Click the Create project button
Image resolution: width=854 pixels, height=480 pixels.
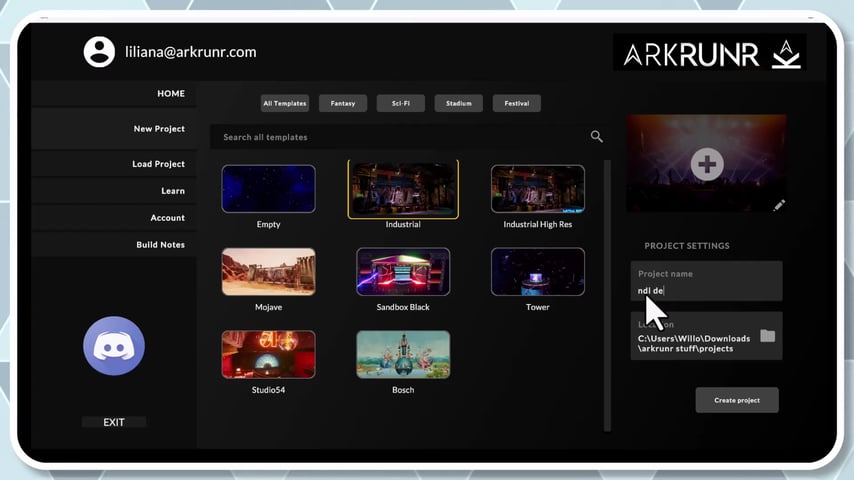point(737,400)
